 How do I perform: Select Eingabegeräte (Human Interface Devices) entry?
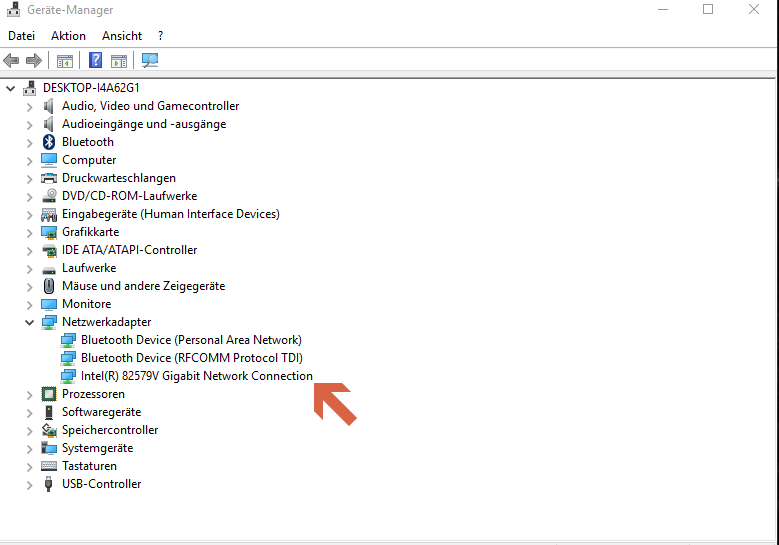click(170, 214)
